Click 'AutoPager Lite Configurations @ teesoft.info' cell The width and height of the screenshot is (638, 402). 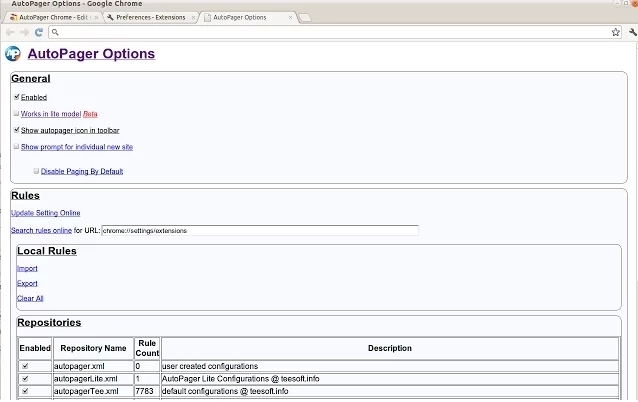[x=390, y=379]
